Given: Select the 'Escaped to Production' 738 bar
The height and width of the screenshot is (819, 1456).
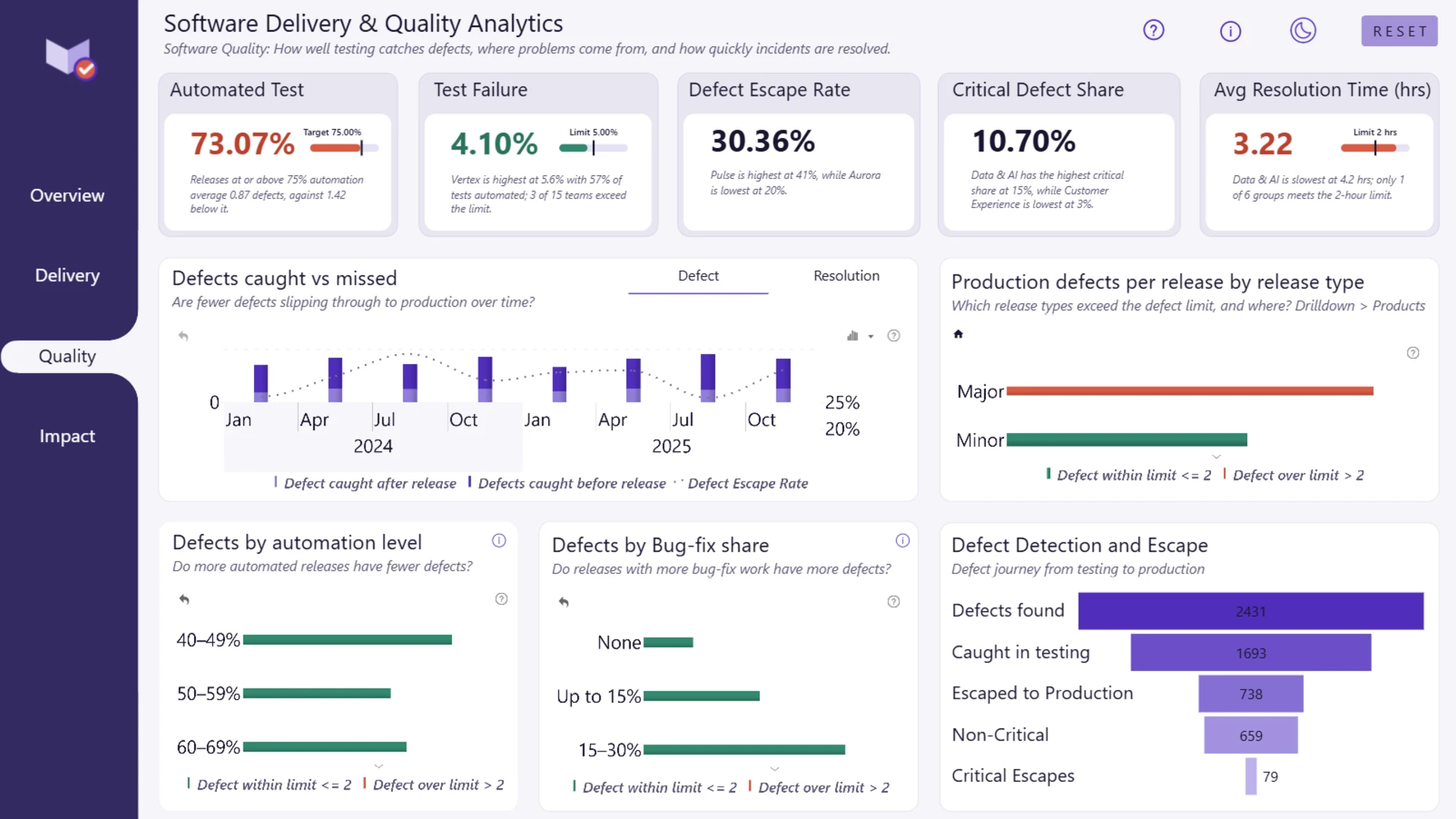Looking at the screenshot, I should click(x=1250, y=694).
